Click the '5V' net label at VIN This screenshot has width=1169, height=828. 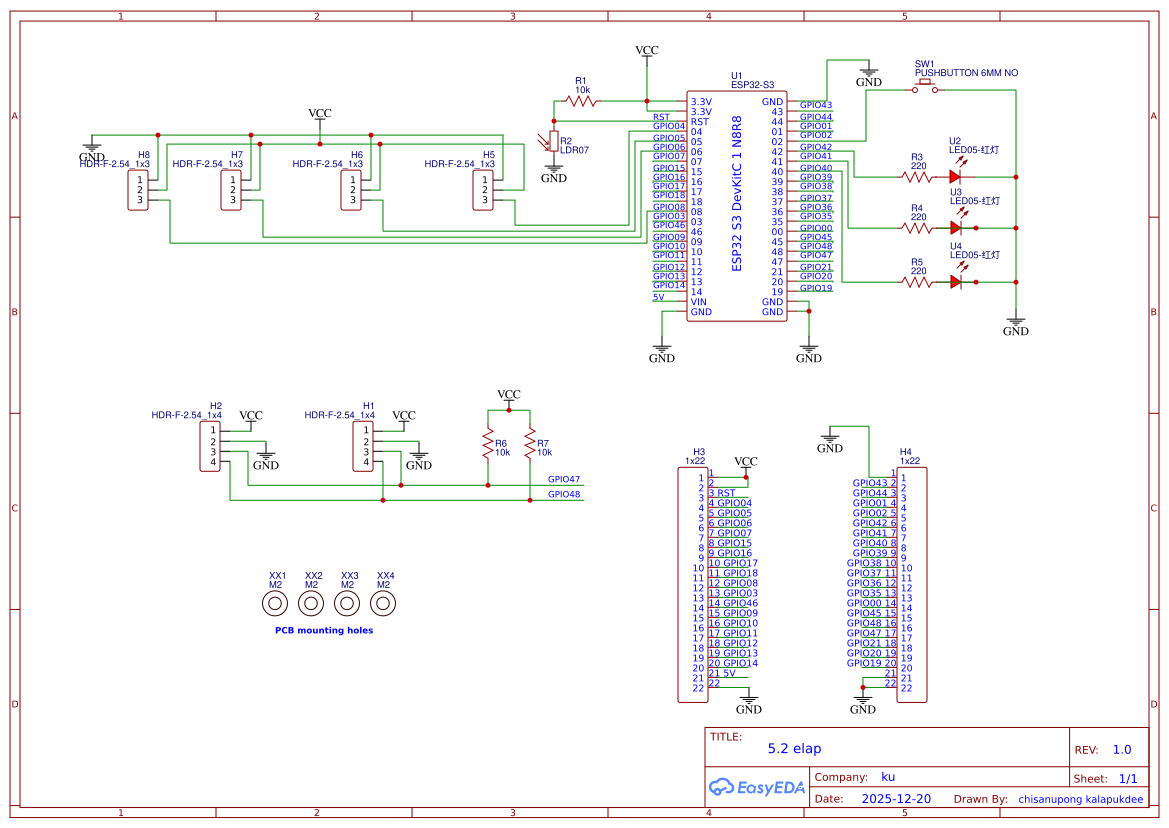(x=658, y=297)
